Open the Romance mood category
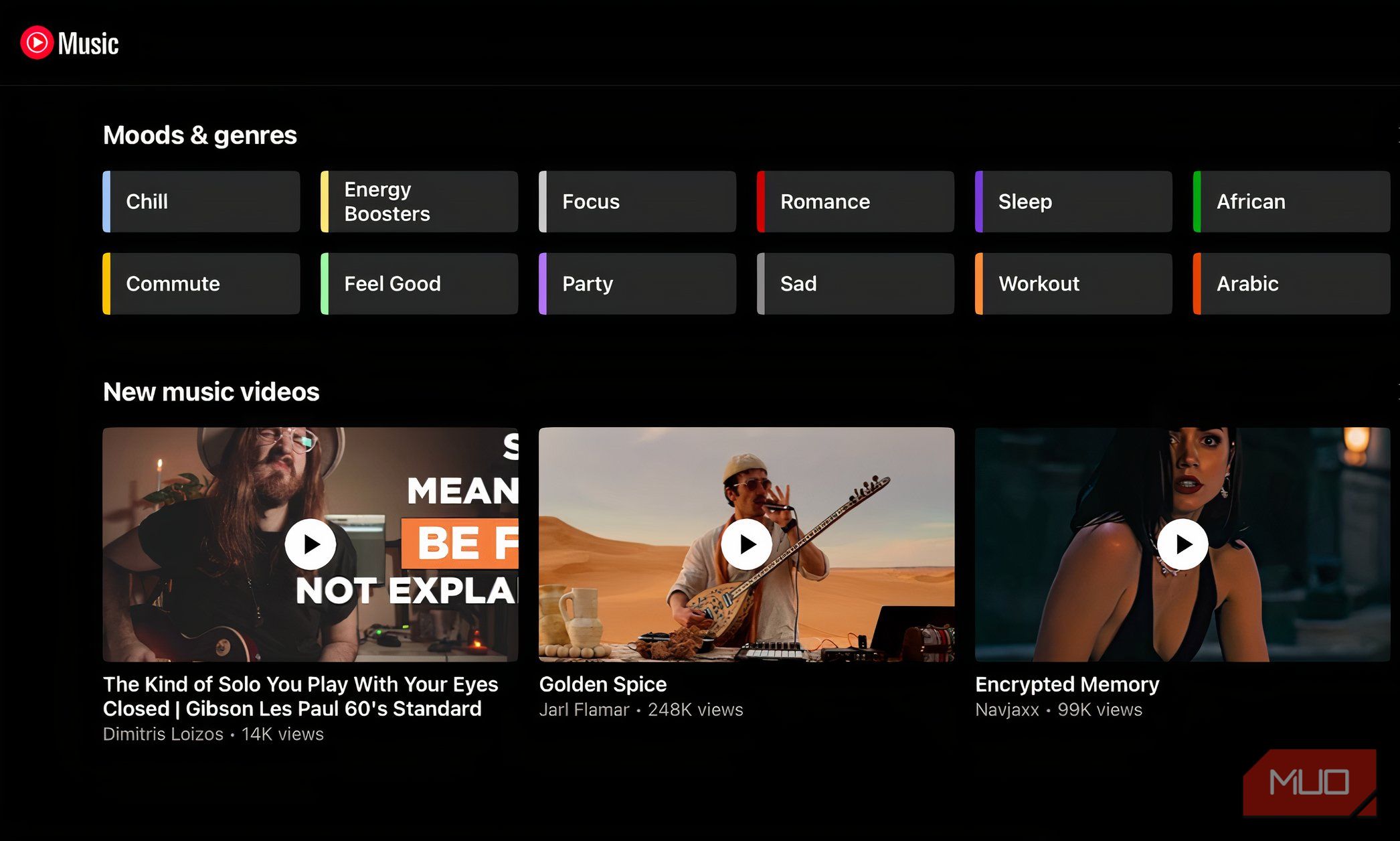The height and width of the screenshot is (841, 1400). (x=856, y=202)
